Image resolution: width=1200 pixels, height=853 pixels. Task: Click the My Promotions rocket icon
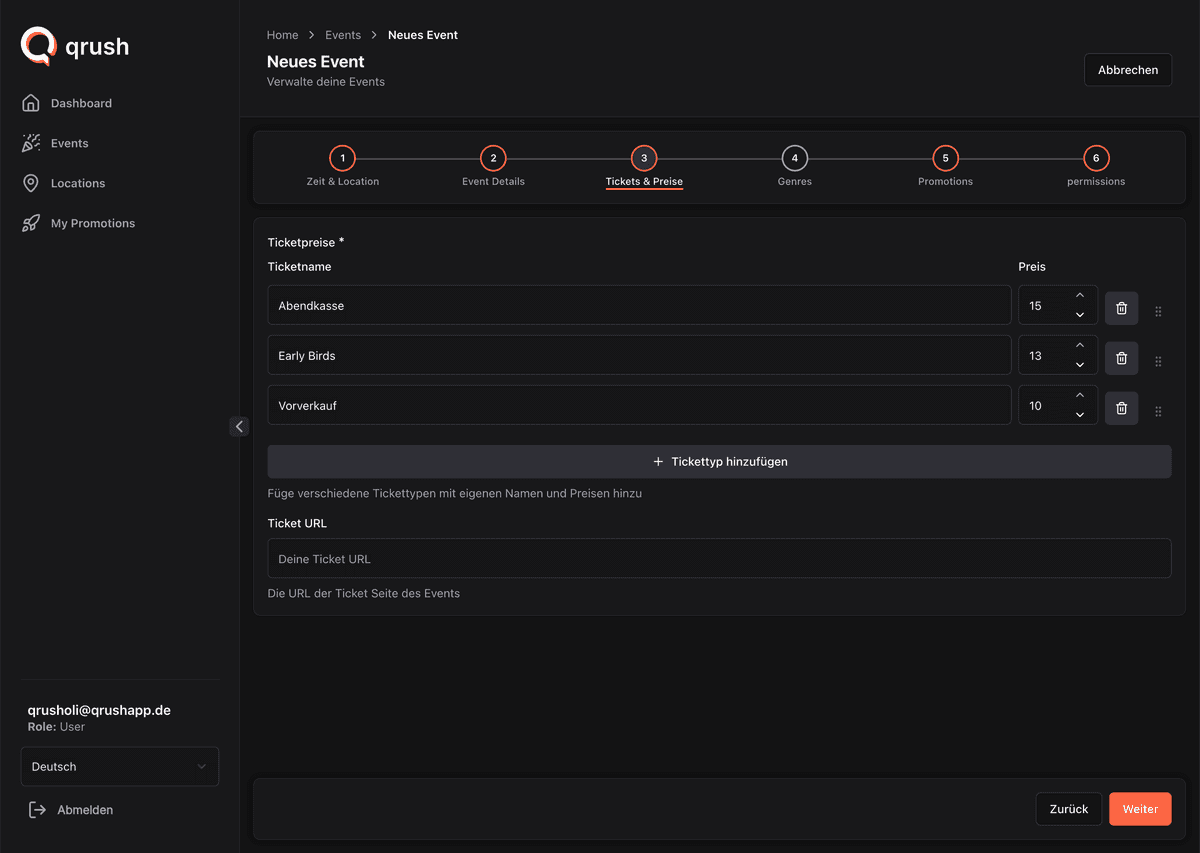point(31,223)
